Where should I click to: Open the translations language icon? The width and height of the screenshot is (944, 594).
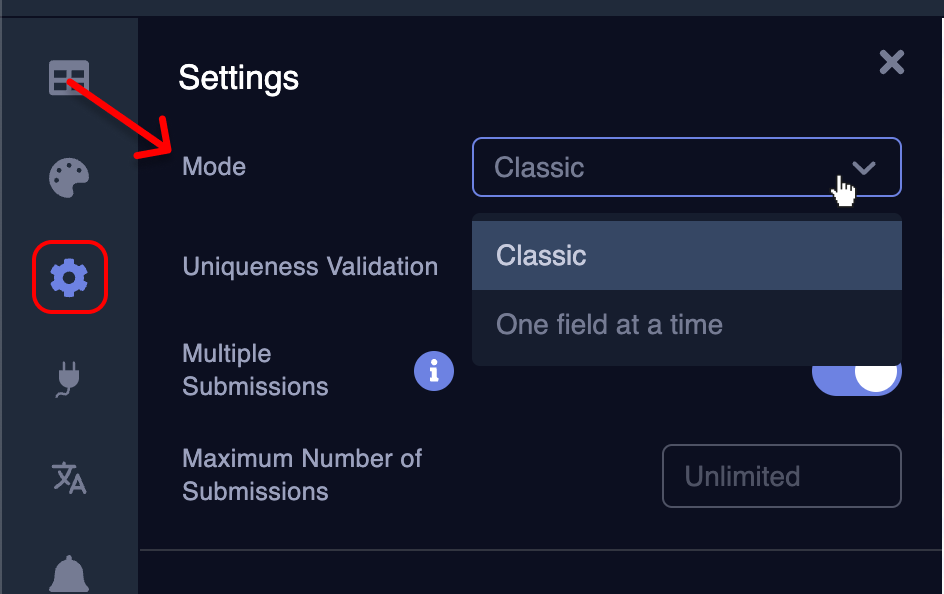coord(69,478)
